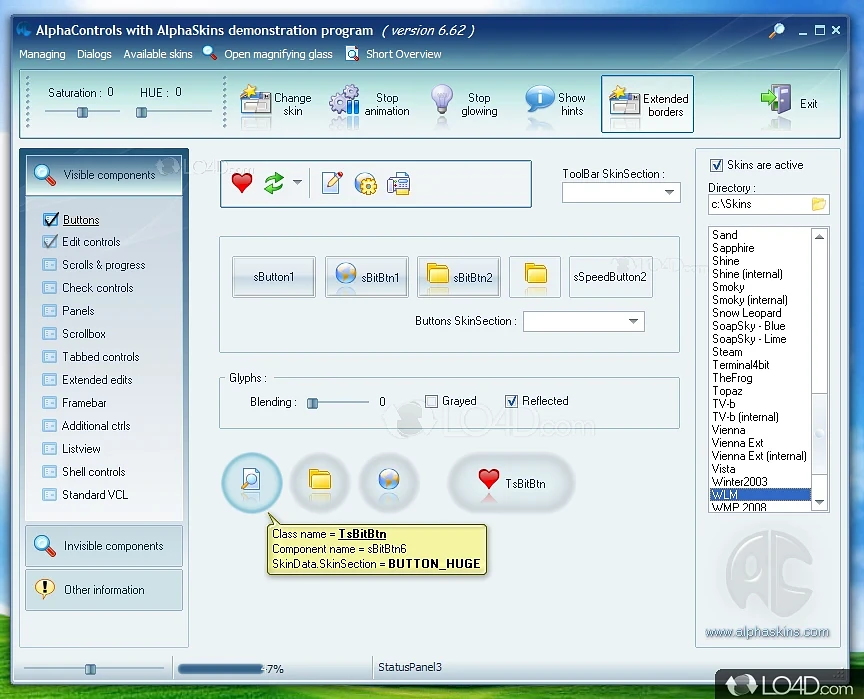Click the gear settings toolbar icon
The height and width of the screenshot is (699, 864).
coord(366,184)
